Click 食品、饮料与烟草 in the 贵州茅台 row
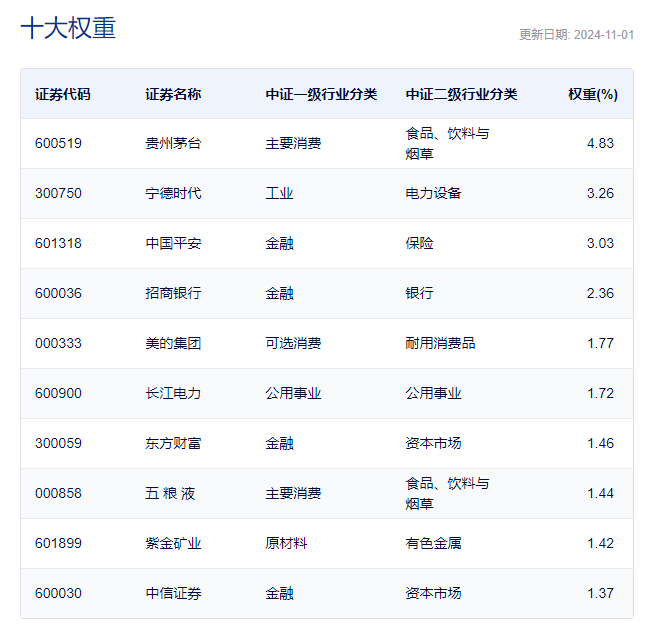The image size is (669, 630). tap(447, 143)
